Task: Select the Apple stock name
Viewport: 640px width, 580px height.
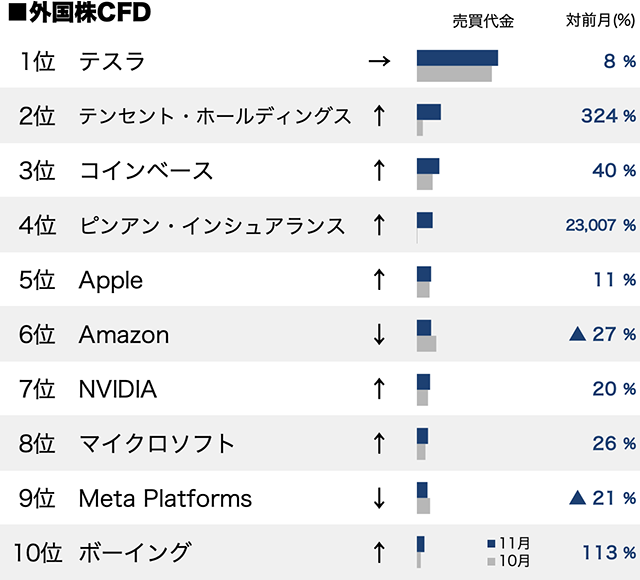Action: point(111,280)
